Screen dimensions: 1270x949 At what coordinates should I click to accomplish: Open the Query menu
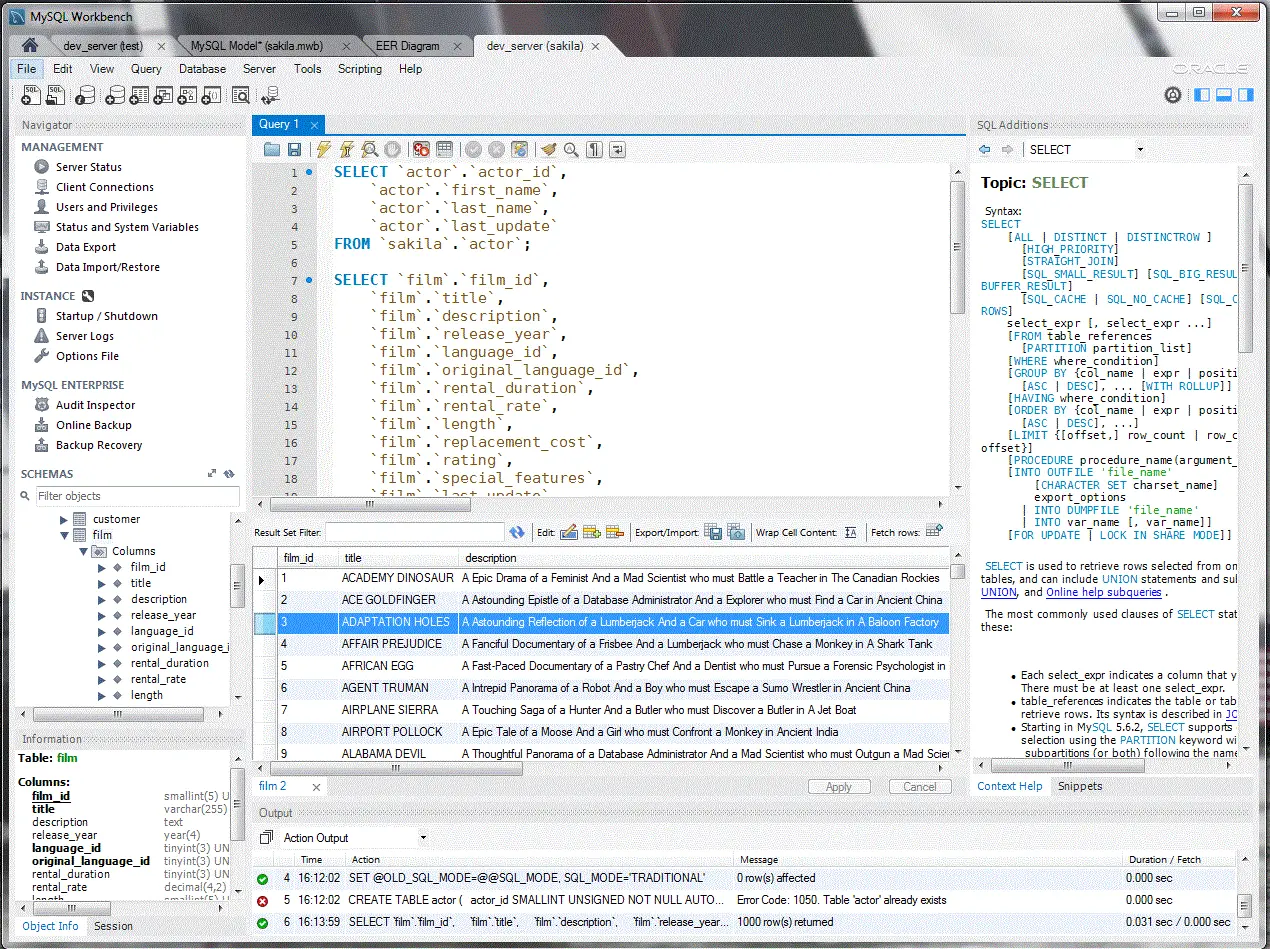[146, 68]
